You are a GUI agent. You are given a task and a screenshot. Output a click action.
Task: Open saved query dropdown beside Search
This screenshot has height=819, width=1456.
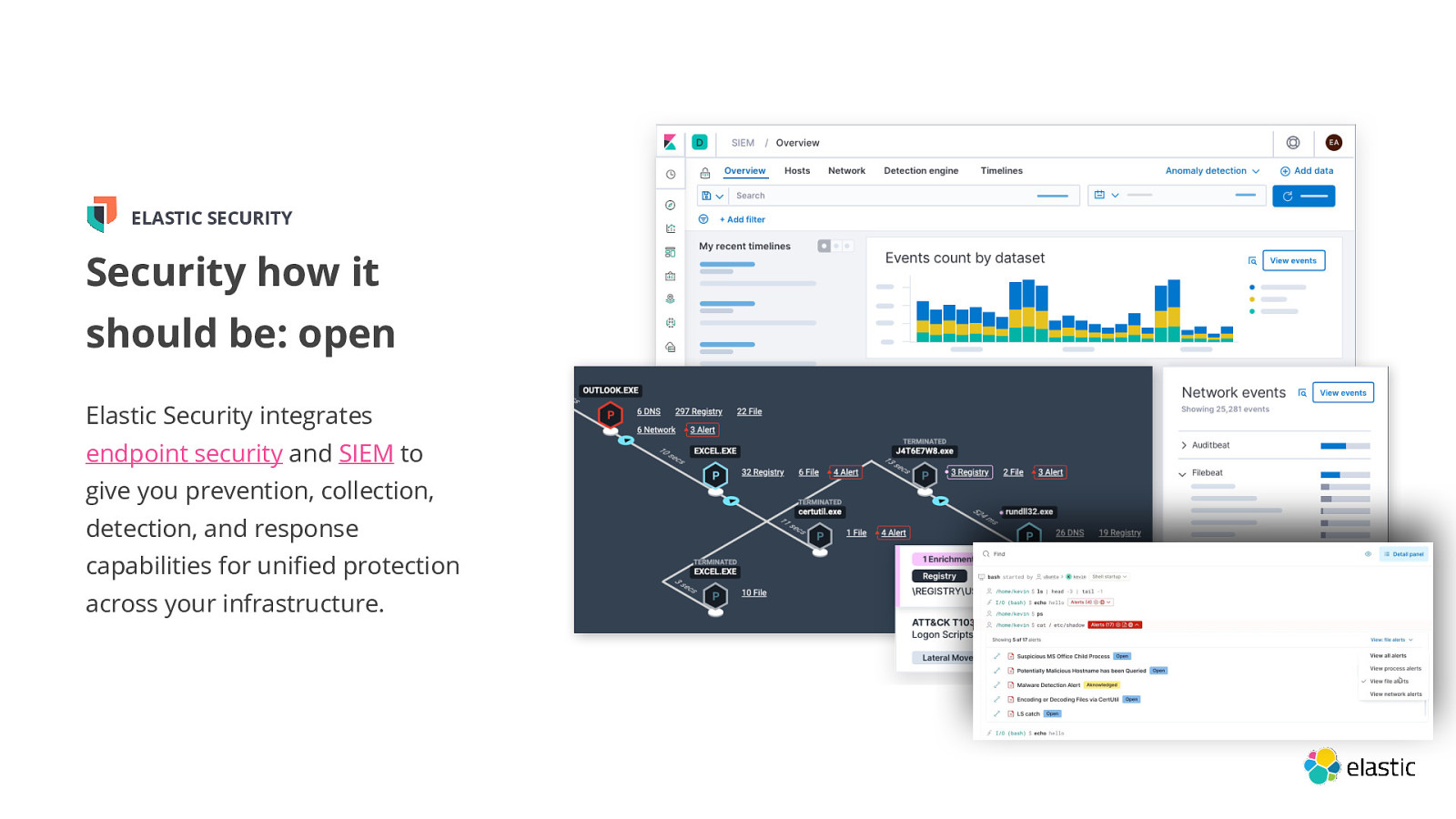coord(713,196)
